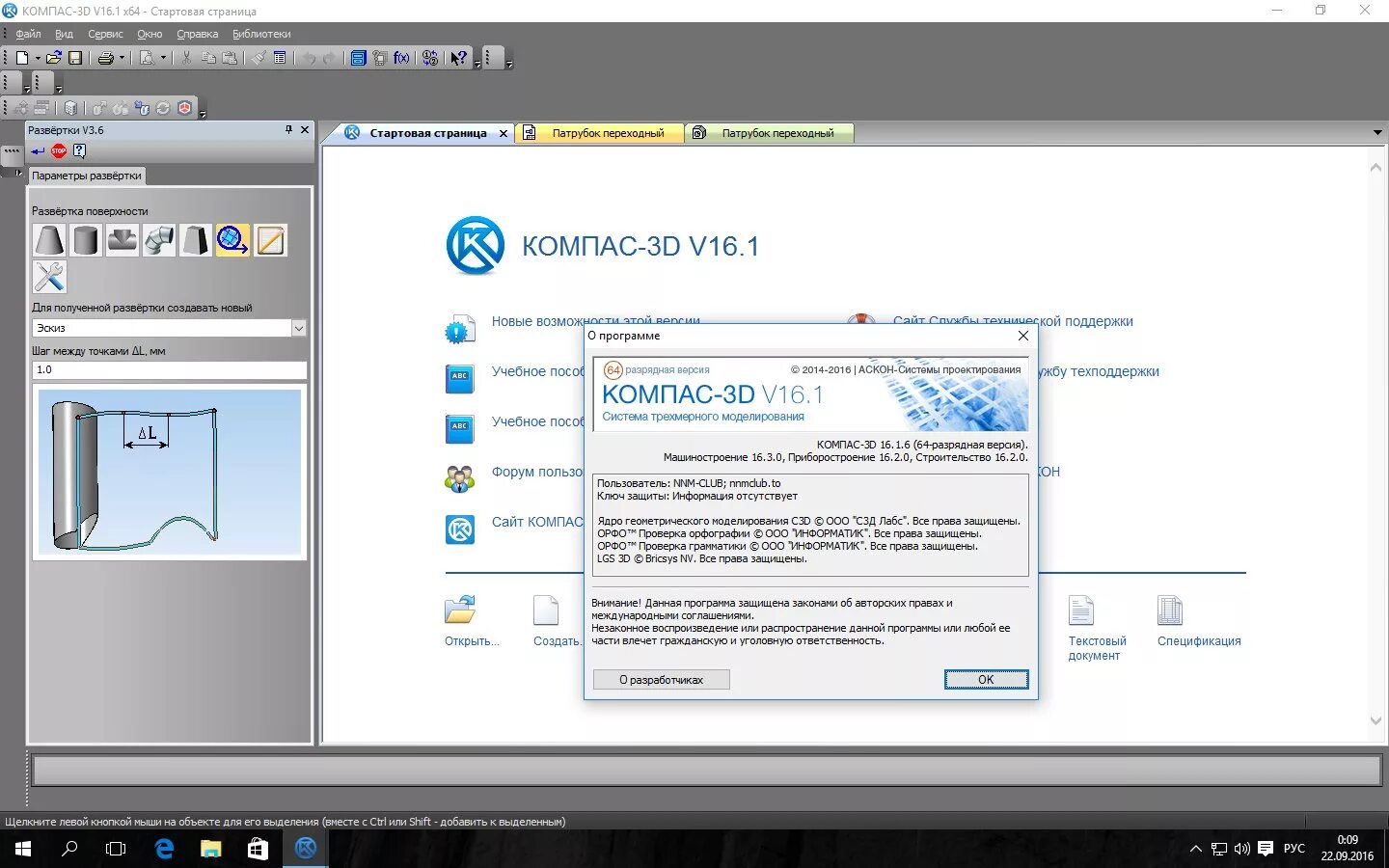Open dropdown arrow next to printer icon
This screenshot has width=1389, height=868.
pos(122,58)
